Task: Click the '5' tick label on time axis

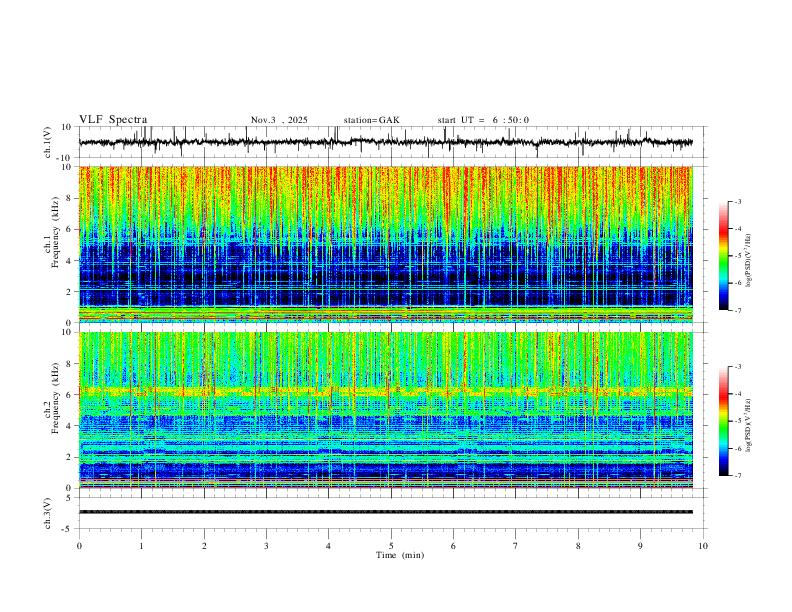Action: [x=391, y=546]
